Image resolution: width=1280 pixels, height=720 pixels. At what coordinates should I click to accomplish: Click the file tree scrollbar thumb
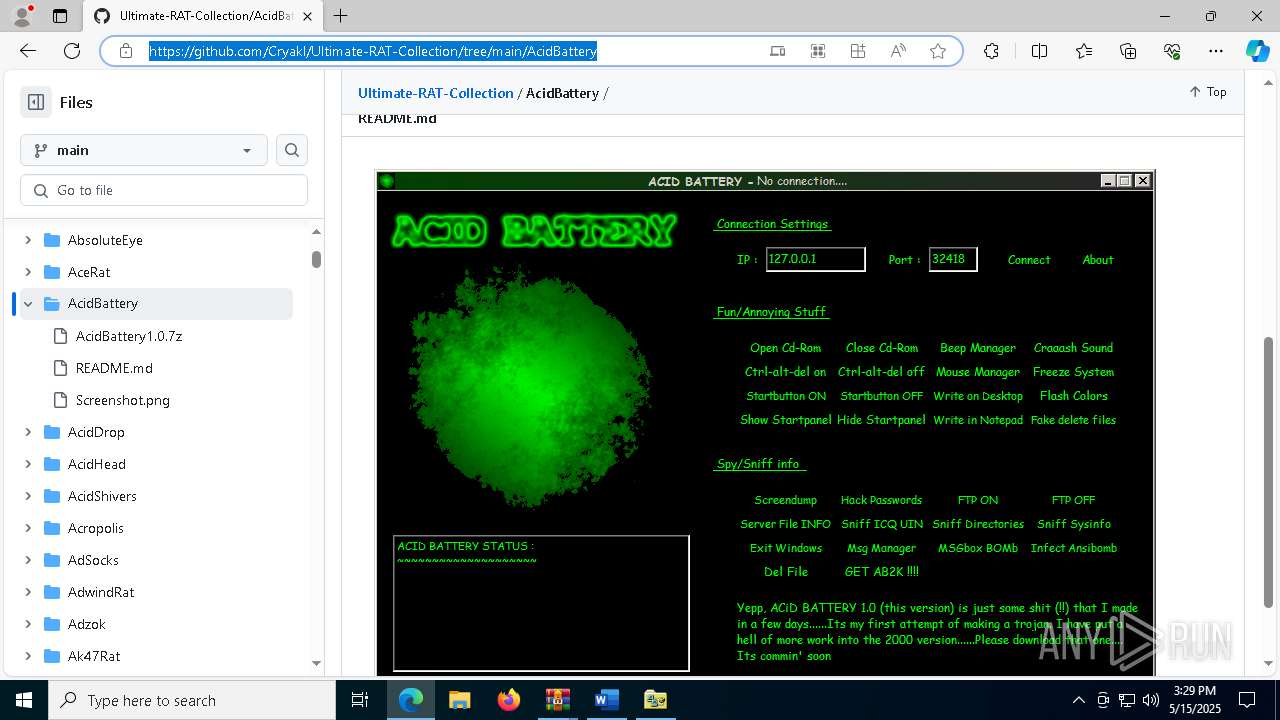pyautogui.click(x=316, y=259)
